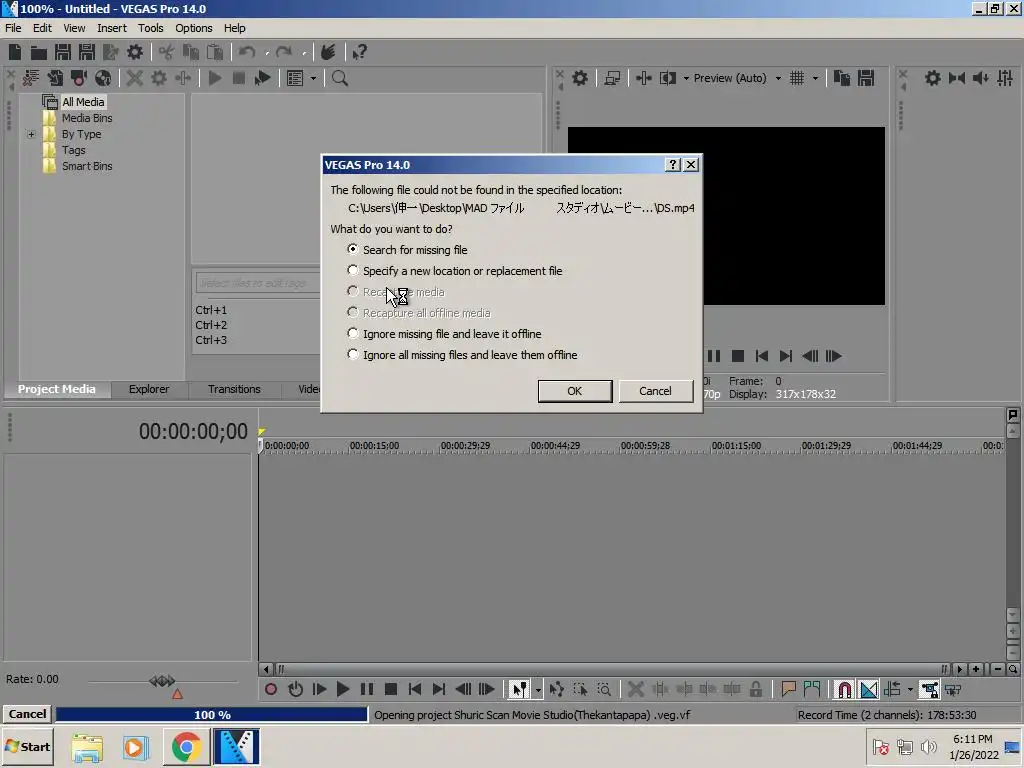Select 'Specify a new location or replacement file'
Image resolution: width=1024 pixels, height=768 pixels.
pyautogui.click(x=455, y=270)
